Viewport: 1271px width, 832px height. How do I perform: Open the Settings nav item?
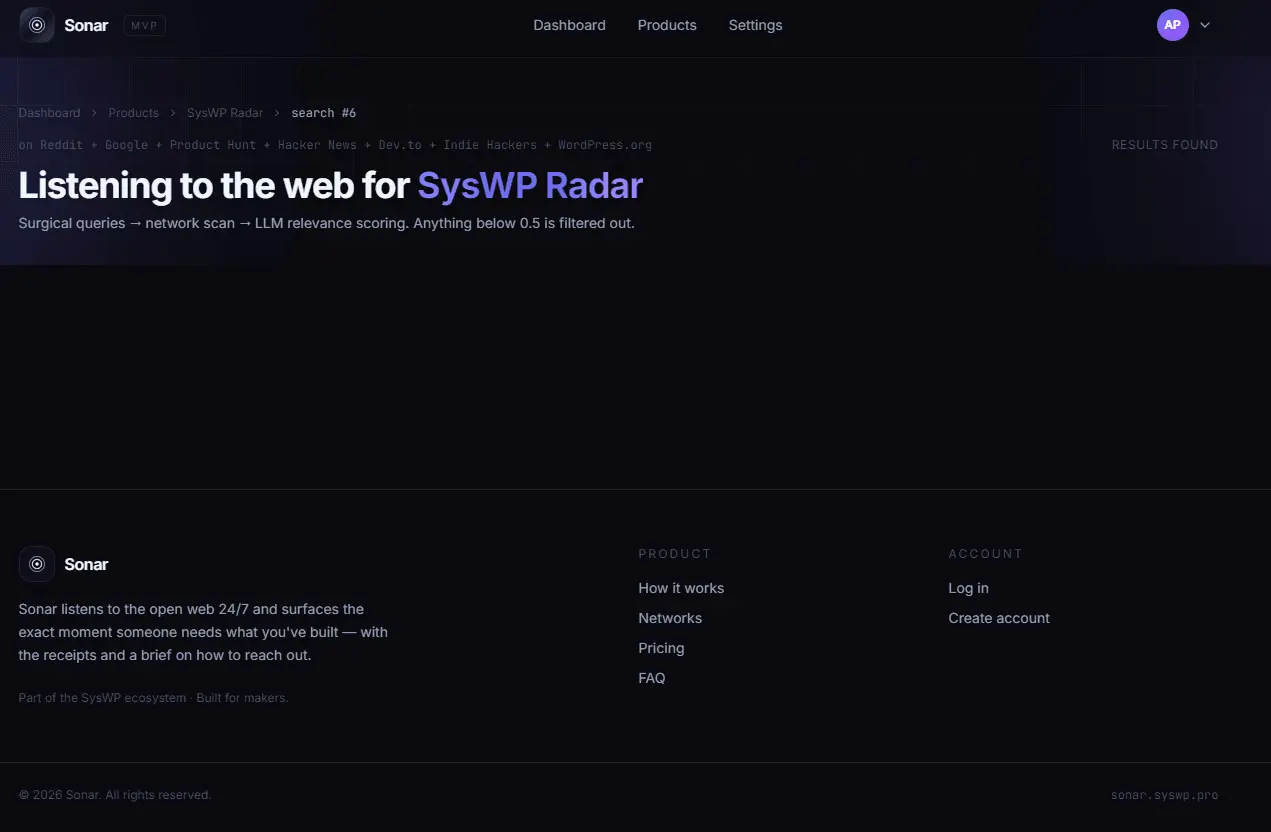click(755, 25)
